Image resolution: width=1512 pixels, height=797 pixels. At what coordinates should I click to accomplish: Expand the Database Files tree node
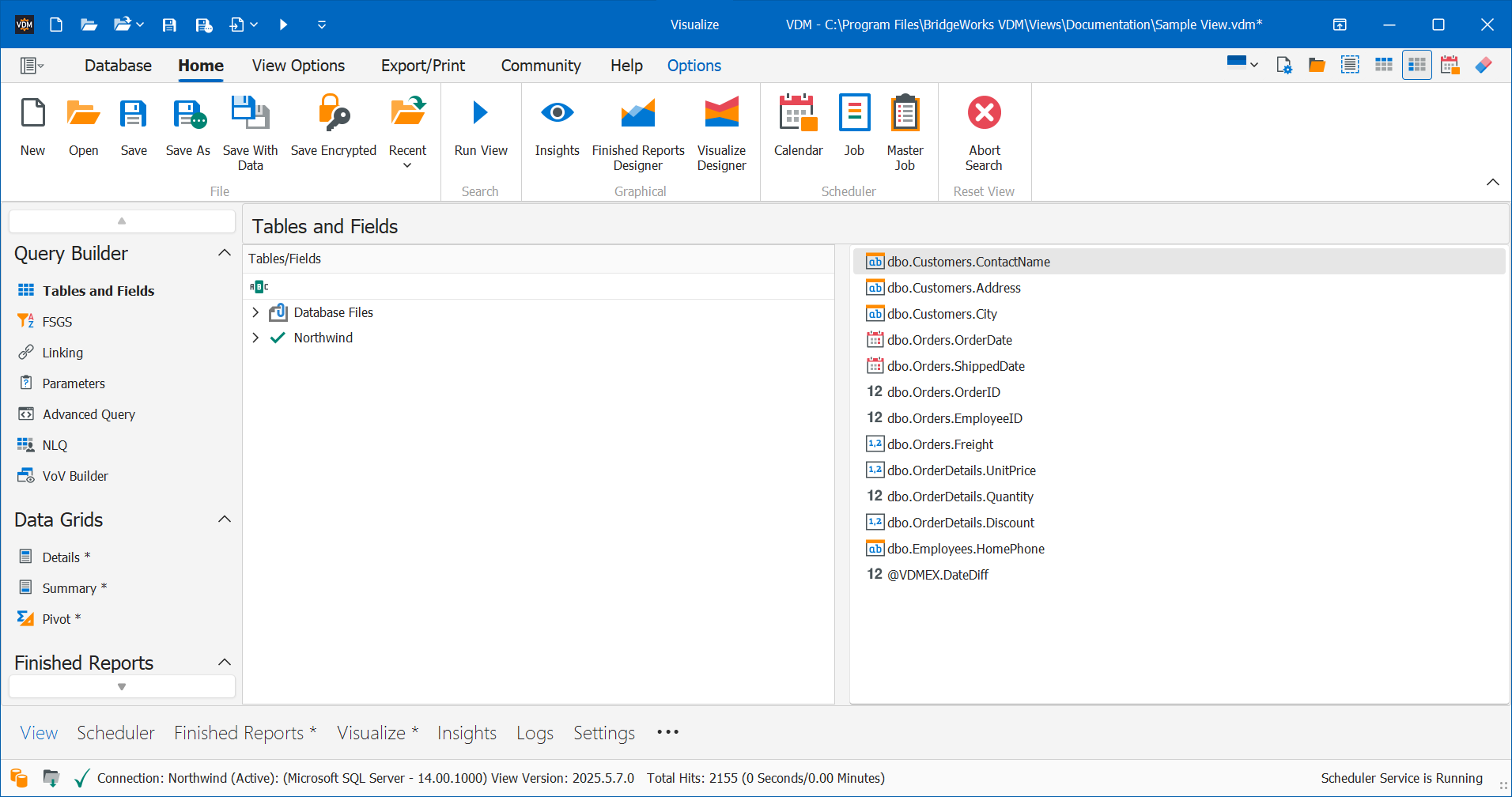pos(255,312)
